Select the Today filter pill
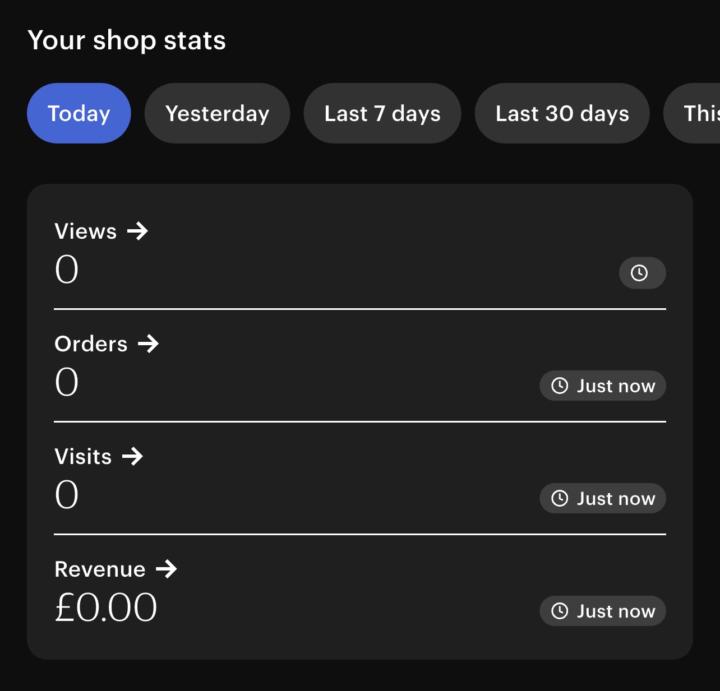The width and height of the screenshot is (720, 691). [79, 113]
